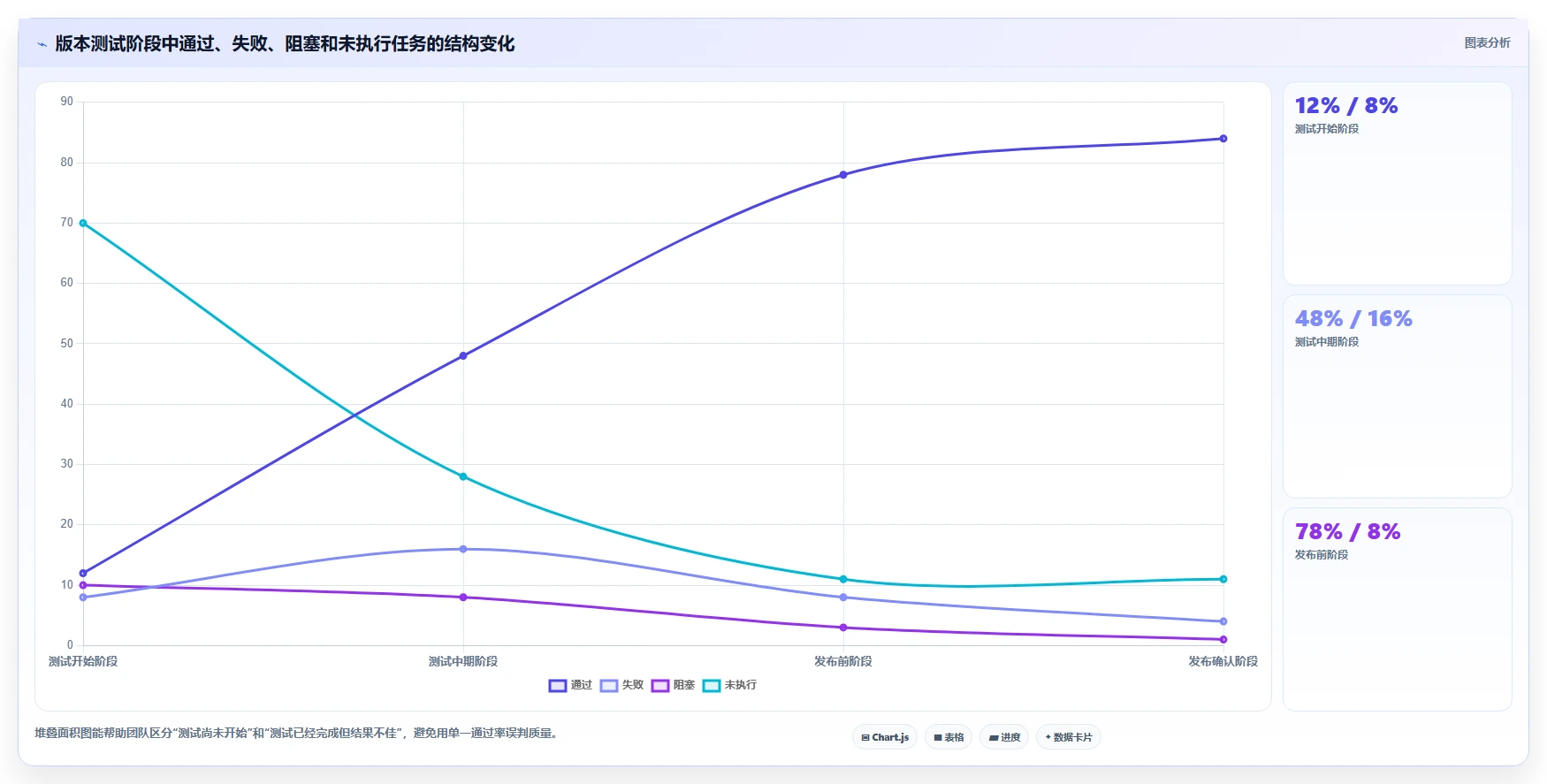
Task: Open the 78% / 8% 发布前阶段 card
Action: tap(1397, 609)
